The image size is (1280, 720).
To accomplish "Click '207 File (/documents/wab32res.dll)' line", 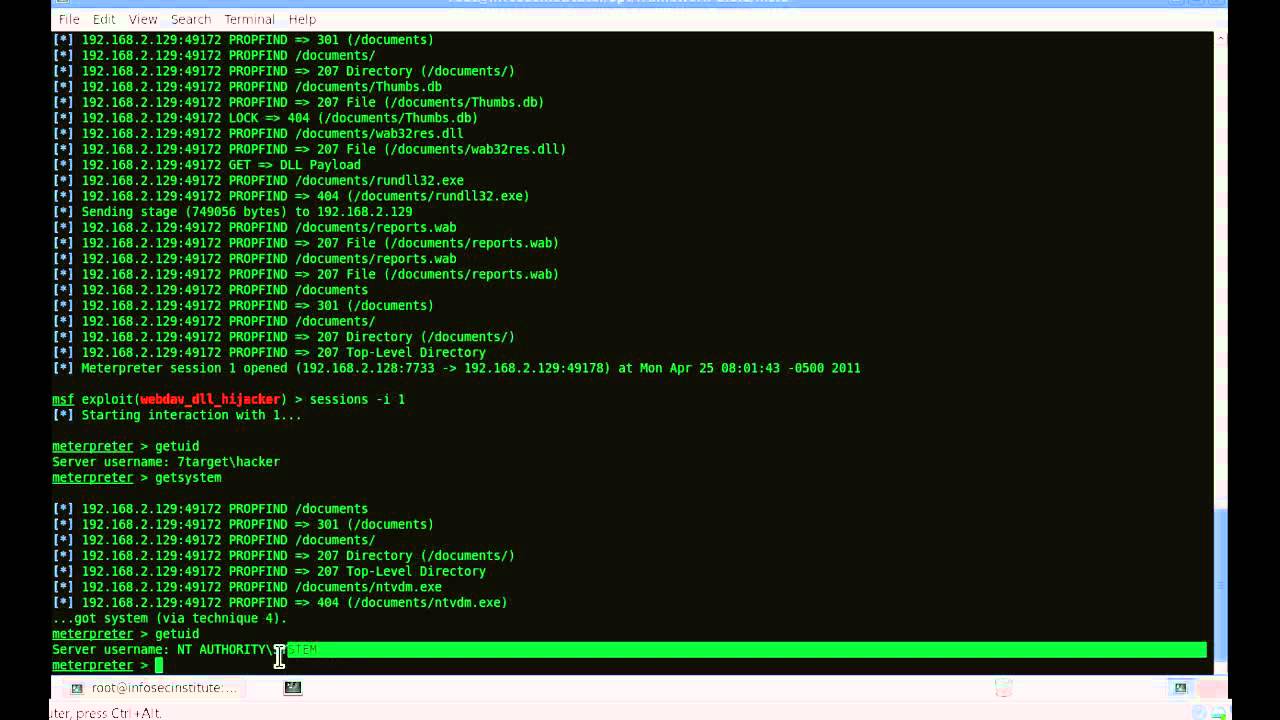I will (309, 149).
